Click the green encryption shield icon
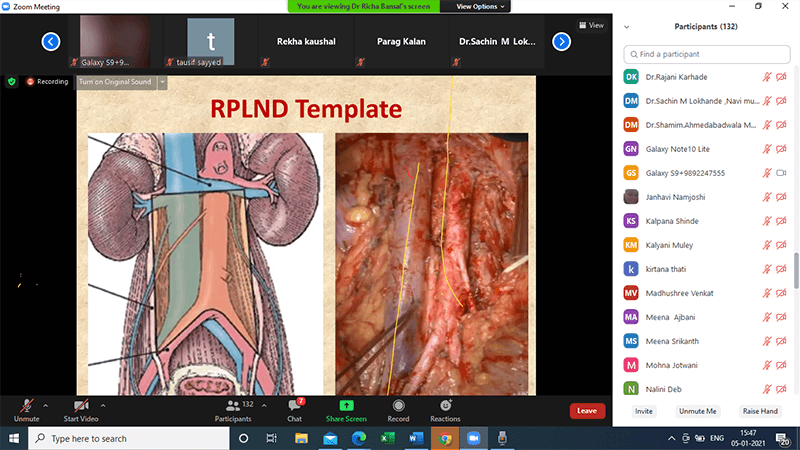The width and height of the screenshot is (800, 450). point(12,81)
